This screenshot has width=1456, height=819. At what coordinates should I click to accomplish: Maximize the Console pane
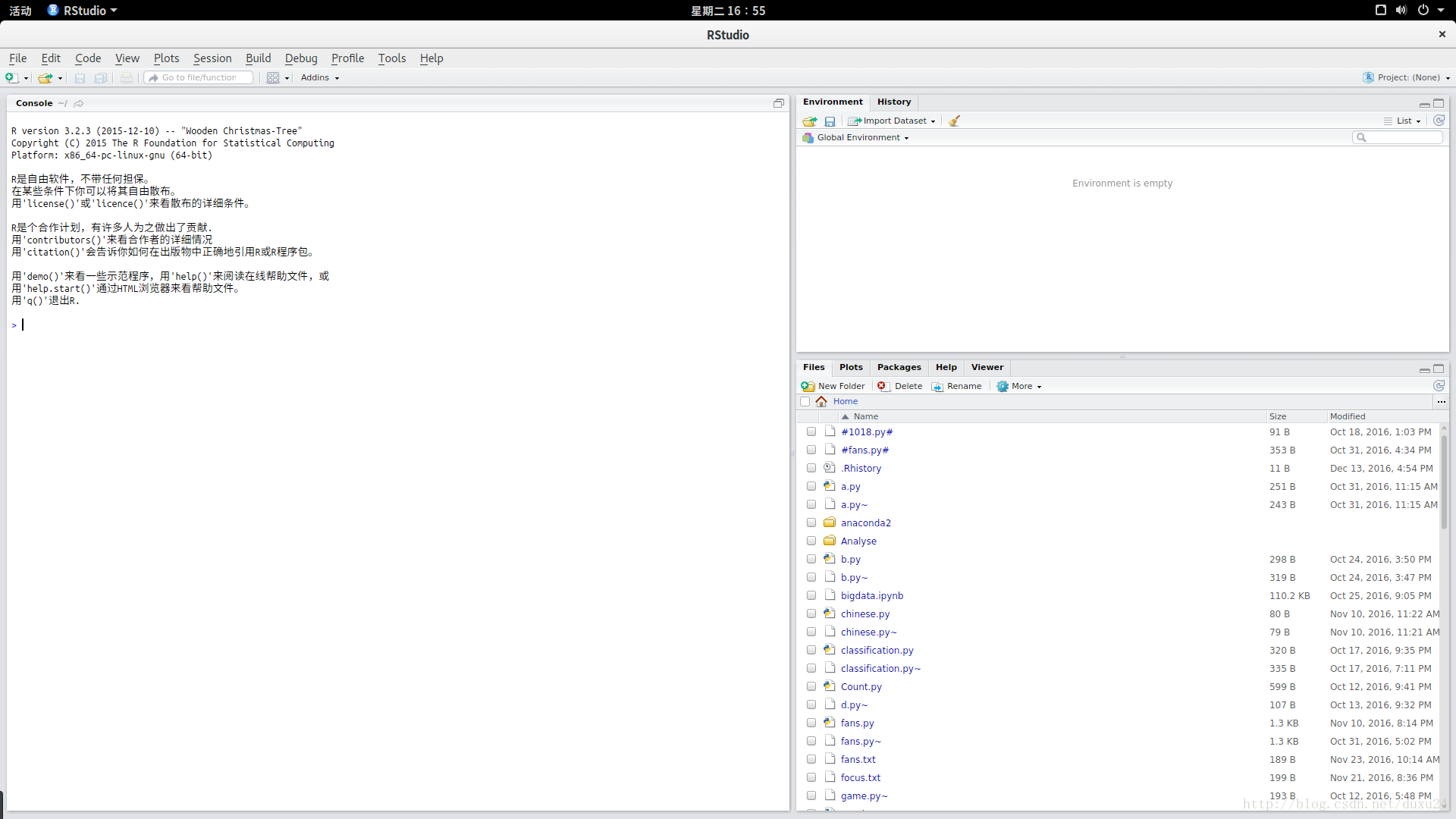(778, 103)
